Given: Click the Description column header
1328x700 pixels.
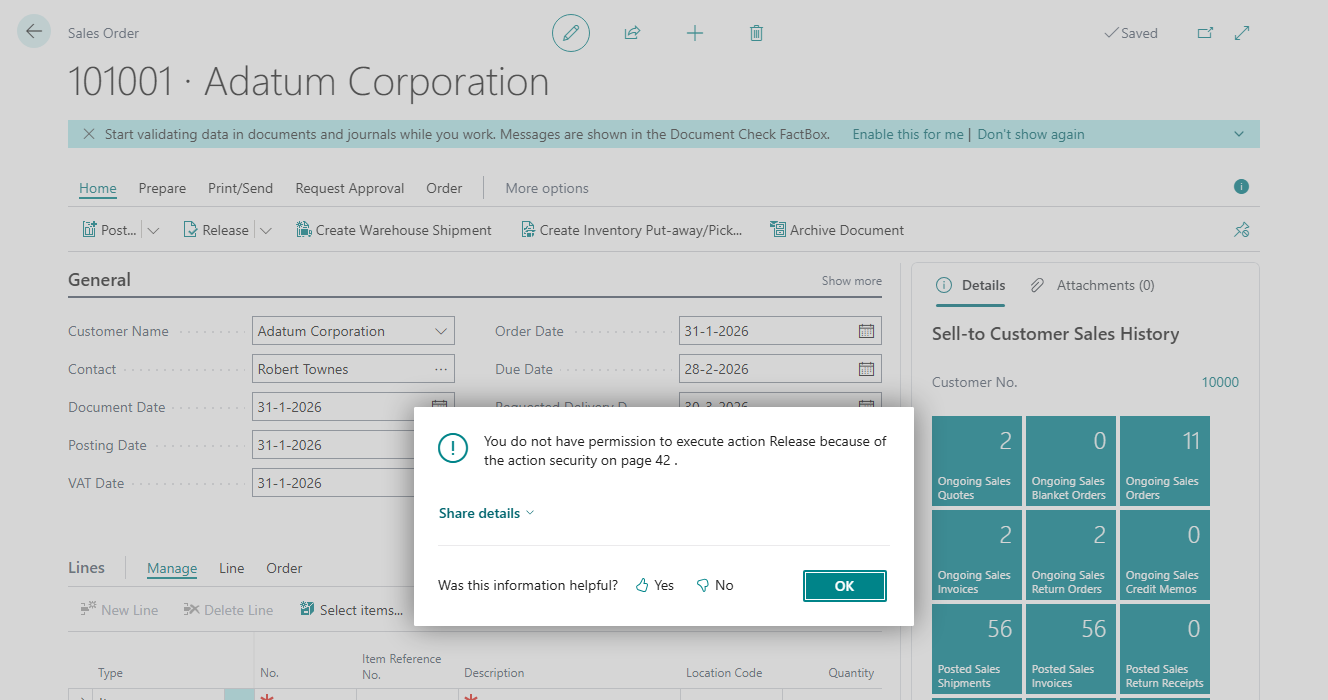Looking at the screenshot, I should pos(494,673).
